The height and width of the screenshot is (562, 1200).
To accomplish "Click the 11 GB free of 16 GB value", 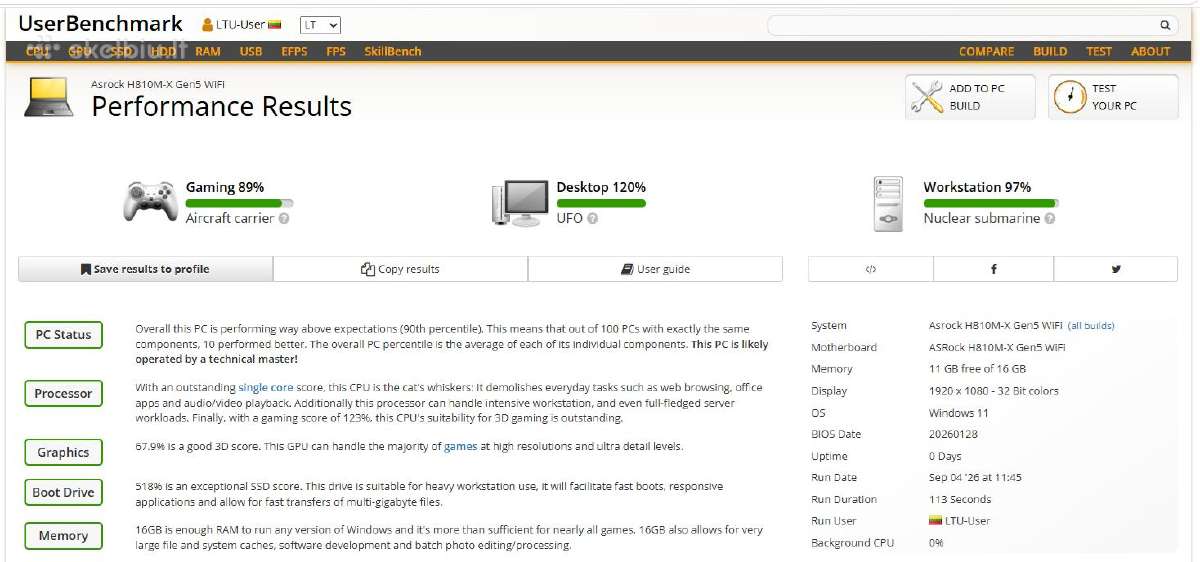I will (977, 369).
